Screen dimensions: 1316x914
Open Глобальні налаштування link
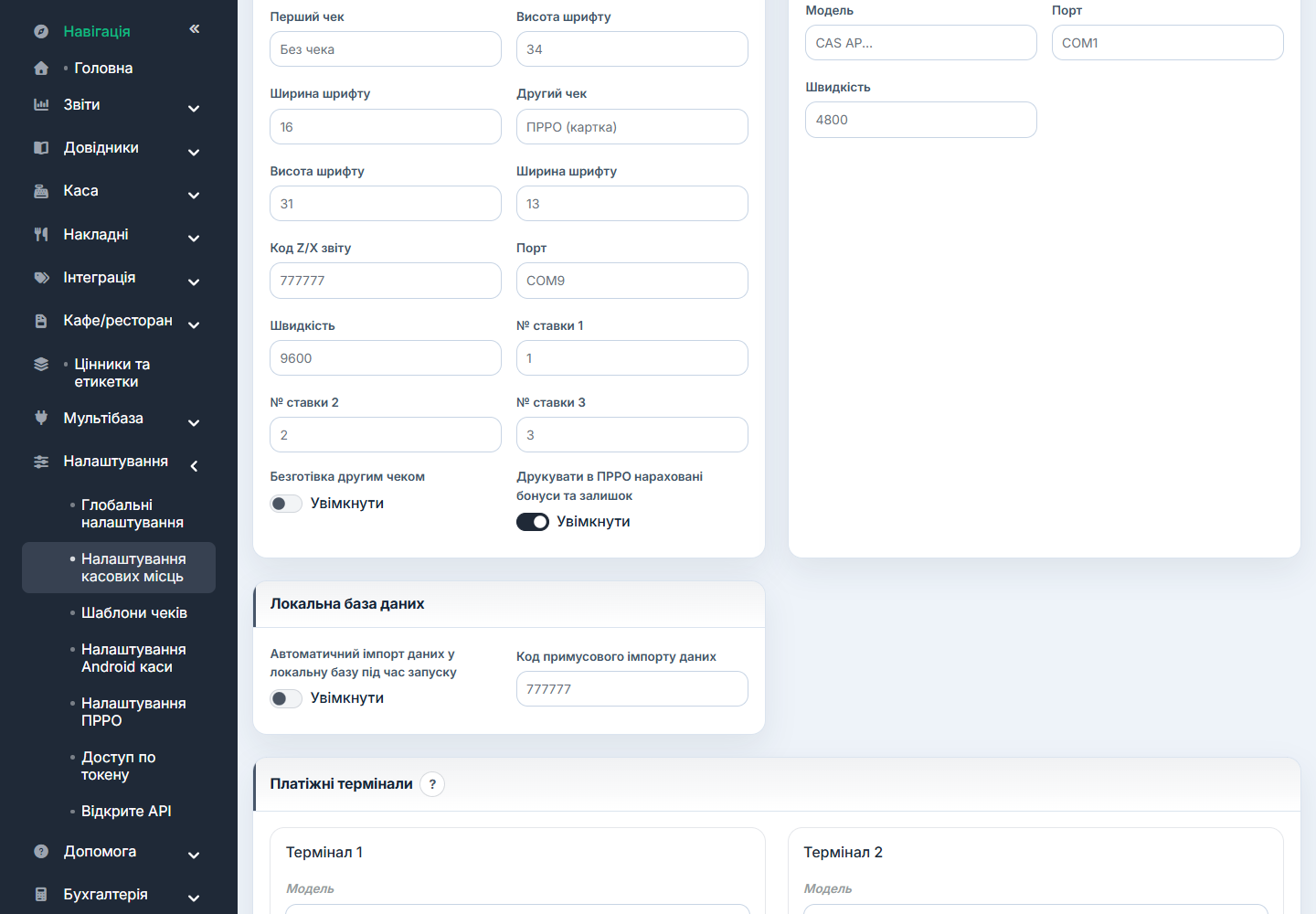[x=133, y=514]
